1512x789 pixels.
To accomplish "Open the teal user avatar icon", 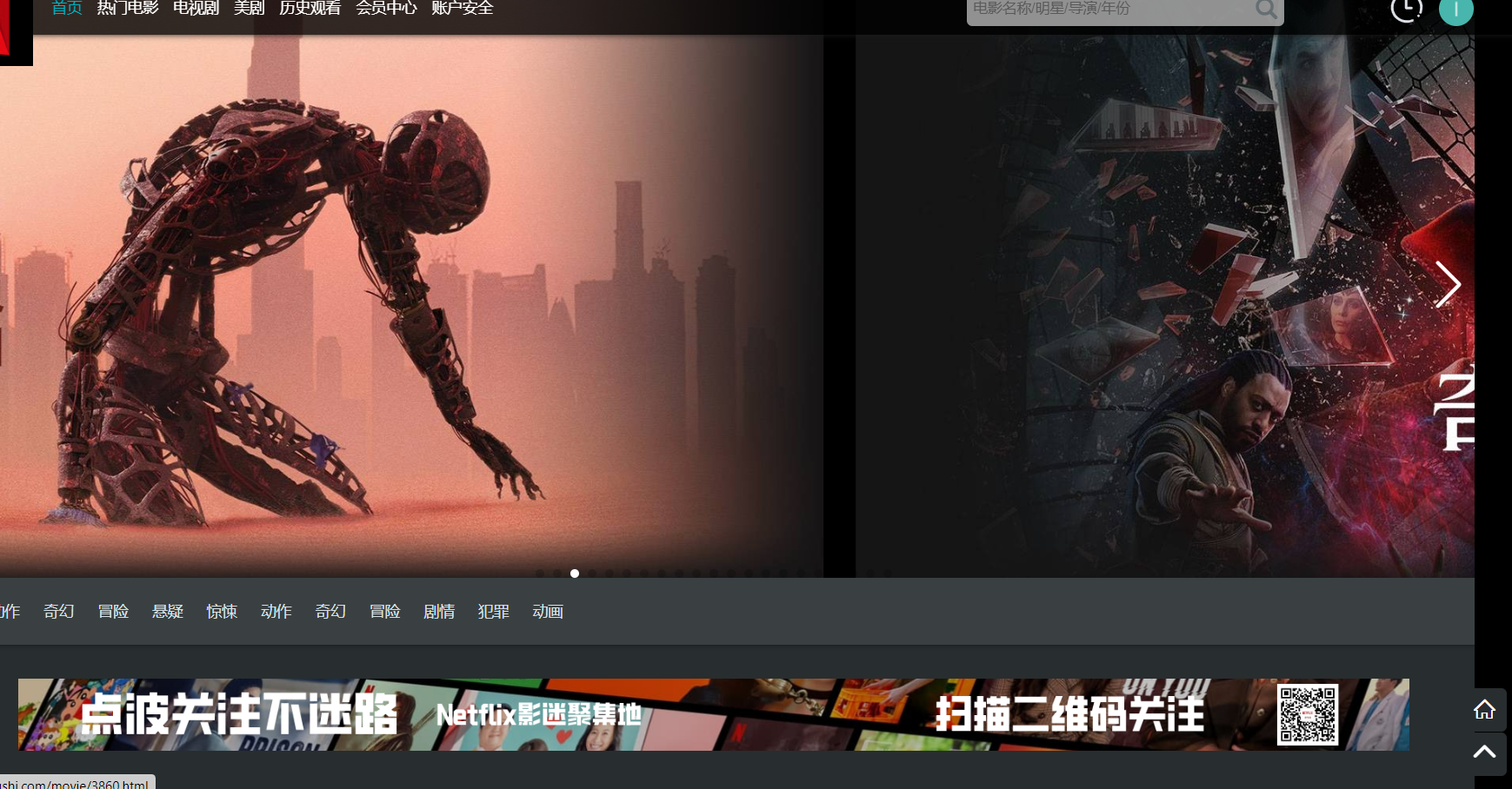I will coord(1456,10).
